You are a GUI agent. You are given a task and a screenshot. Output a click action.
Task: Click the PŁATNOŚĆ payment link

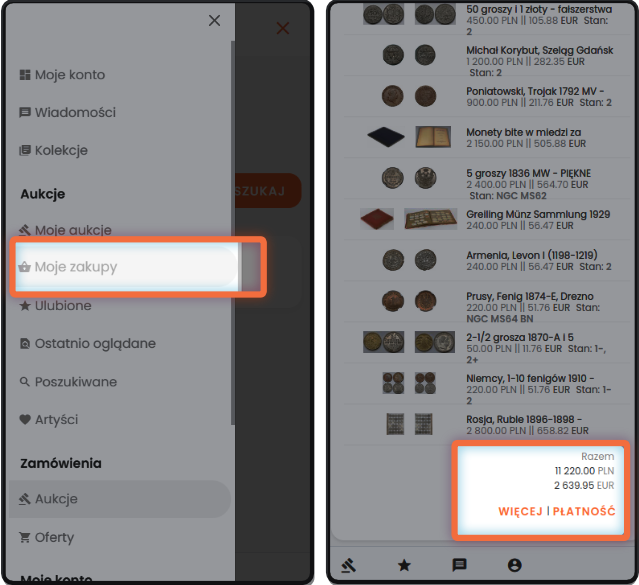pos(584,511)
